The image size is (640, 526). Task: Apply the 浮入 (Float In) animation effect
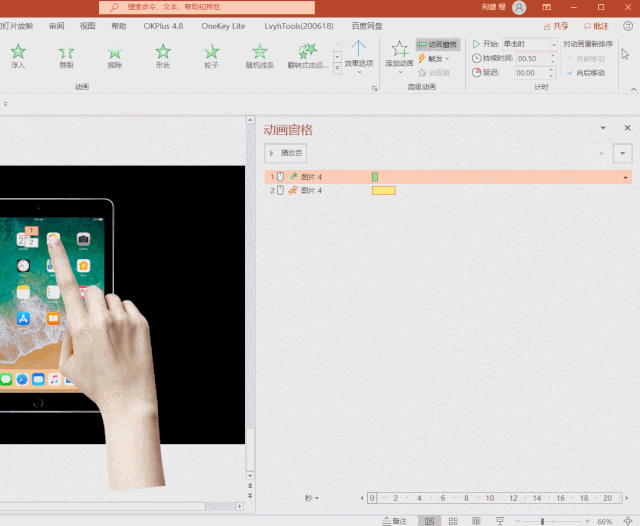point(18,56)
